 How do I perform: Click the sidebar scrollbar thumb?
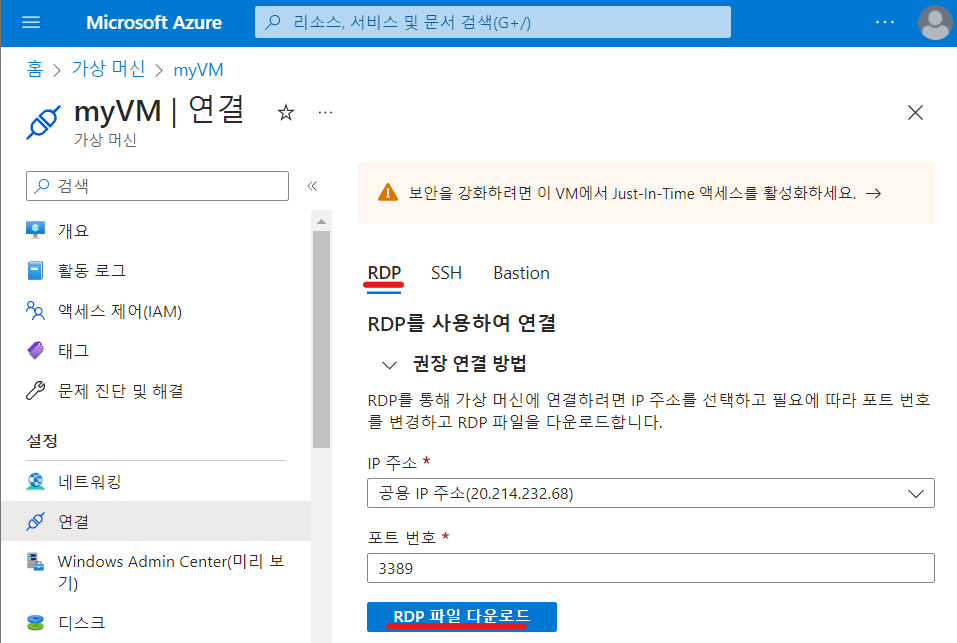pyautogui.click(x=321, y=339)
